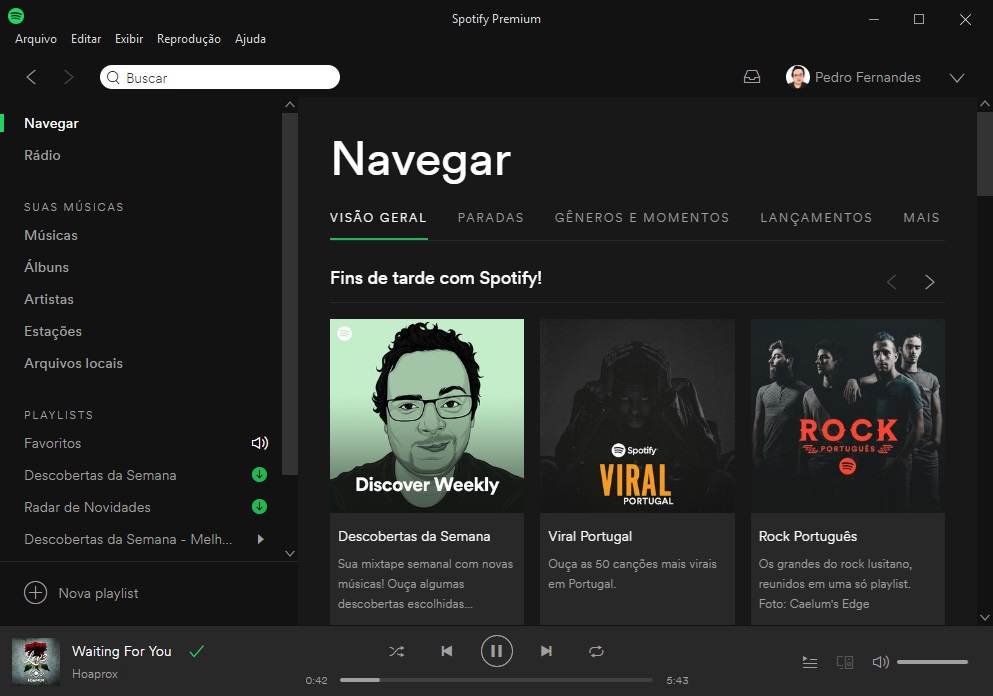This screenshot has height=696, width=993.
Task: Switch to the Paradas tab
Action: [x=491, y=218]
